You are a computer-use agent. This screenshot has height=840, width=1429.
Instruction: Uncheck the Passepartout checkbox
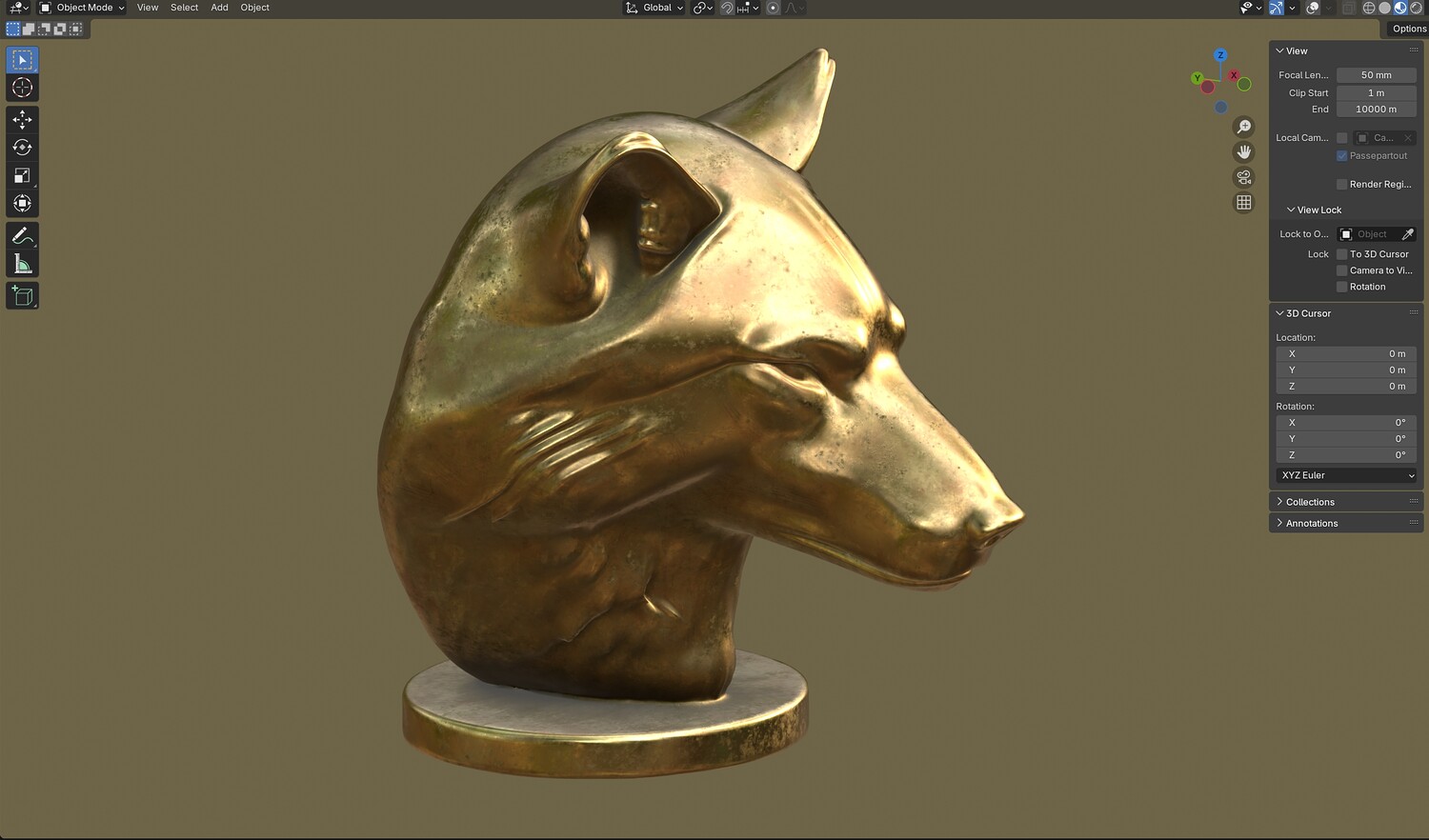(x=1342, y=156)
